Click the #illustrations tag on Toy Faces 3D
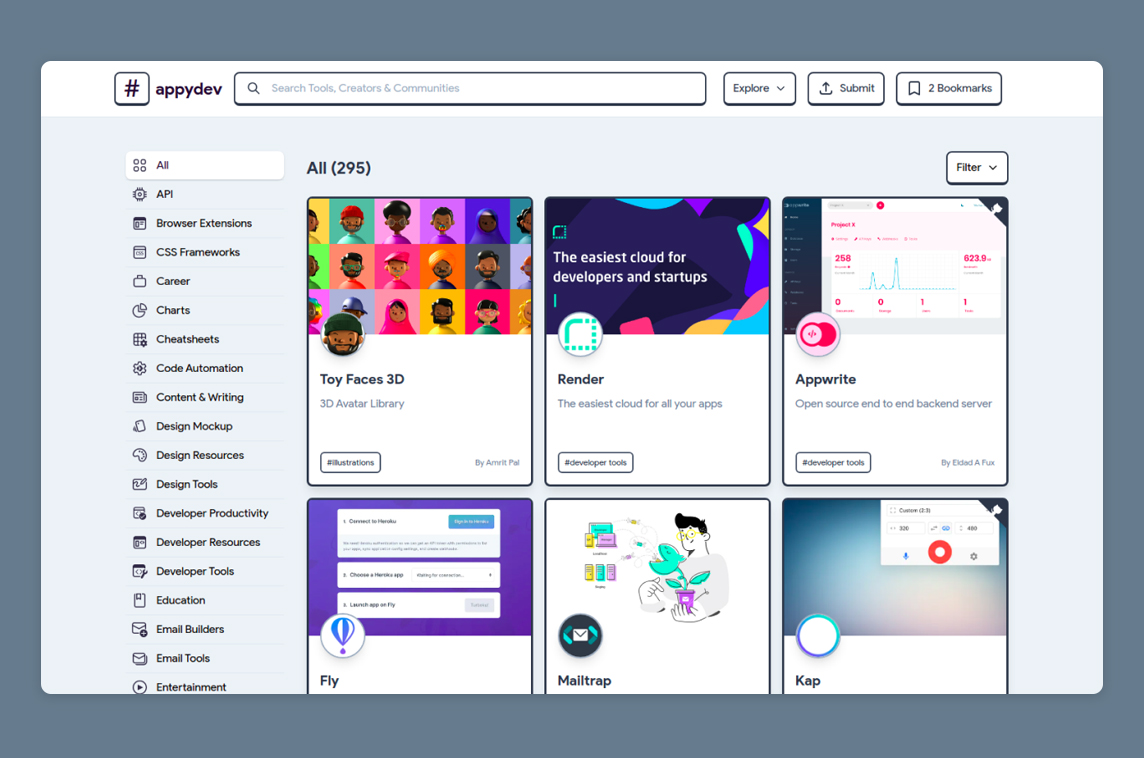Screen dimensions: 1144x758 point(350,463)
